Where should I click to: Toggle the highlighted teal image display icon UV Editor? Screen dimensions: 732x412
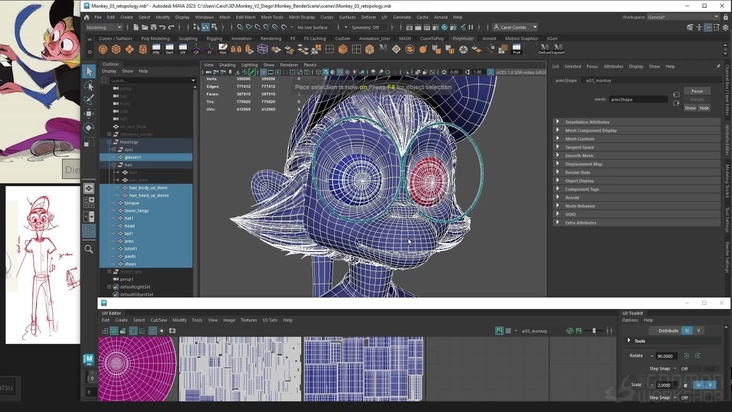pos(499,331)
